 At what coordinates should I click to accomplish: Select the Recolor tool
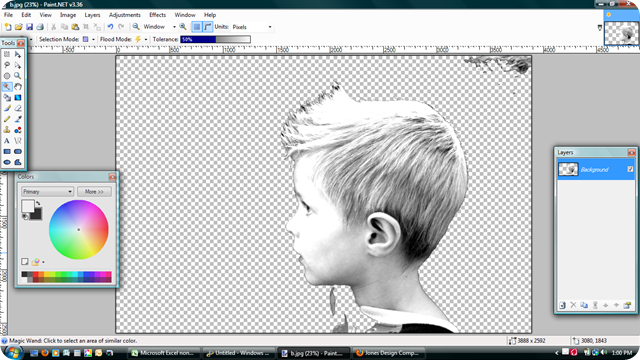[x=18, y=130]
